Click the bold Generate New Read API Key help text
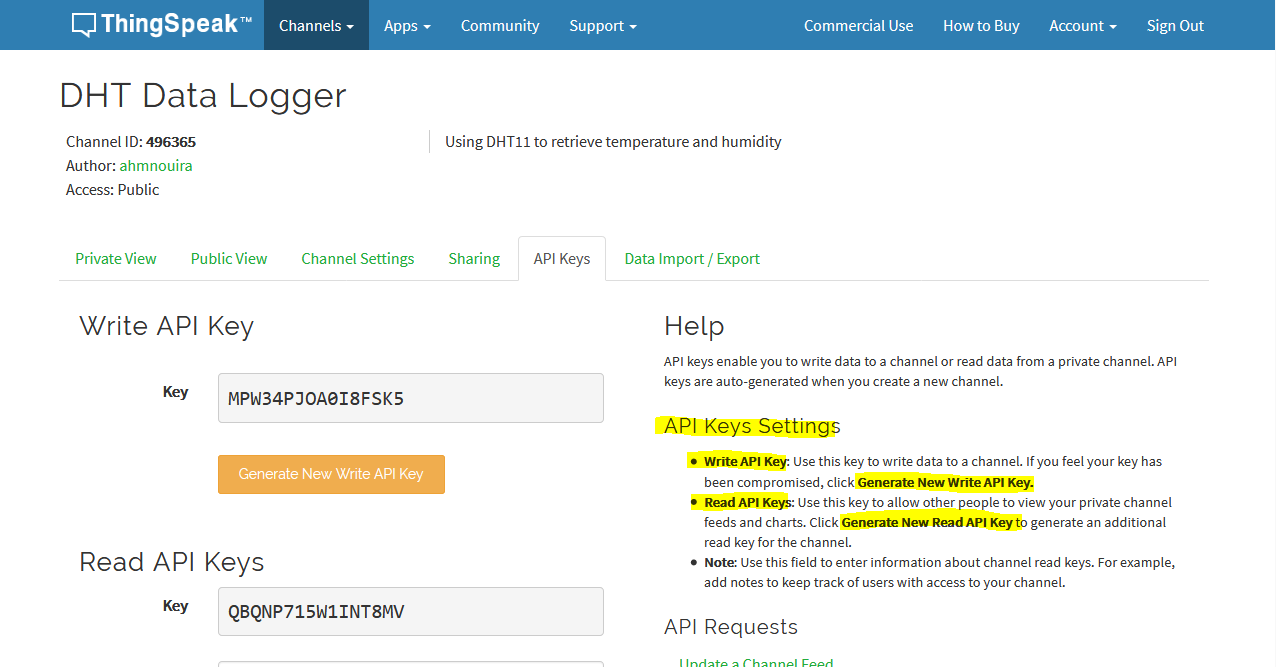The height and width of the screenshot is (667, 1276). pyautogui.click(x=928, y=522)
